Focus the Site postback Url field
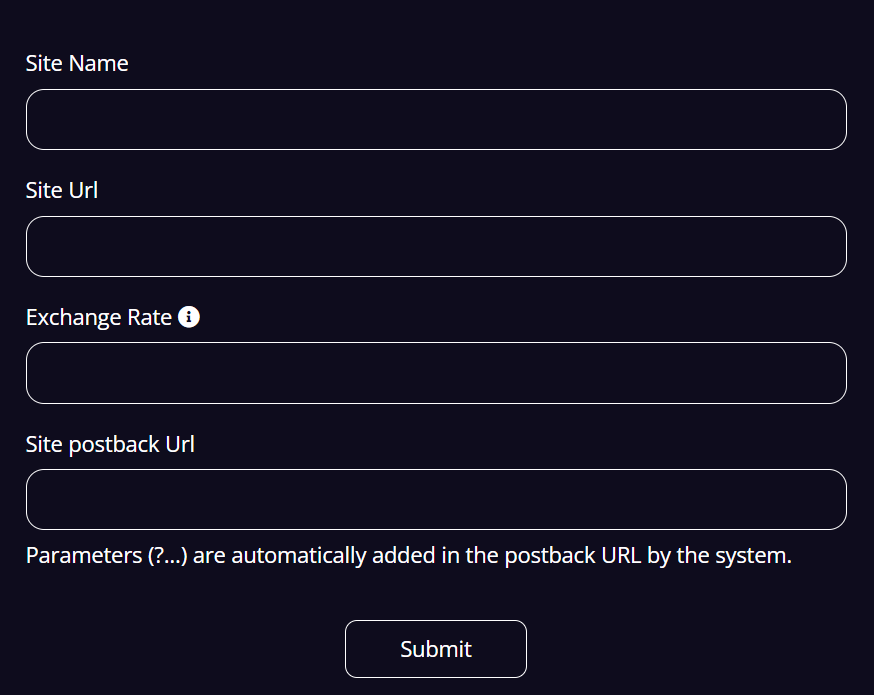 pos(436,499)
